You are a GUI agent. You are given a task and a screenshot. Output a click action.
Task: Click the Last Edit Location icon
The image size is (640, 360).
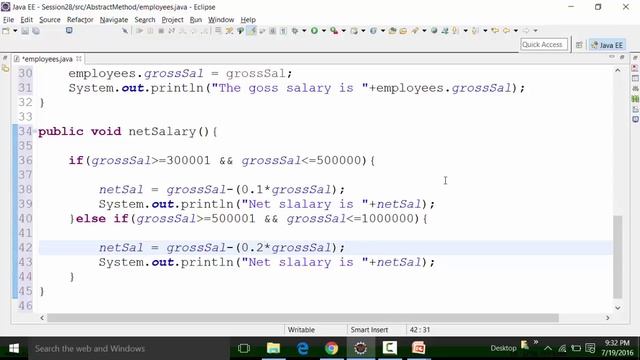click(495, 31)
